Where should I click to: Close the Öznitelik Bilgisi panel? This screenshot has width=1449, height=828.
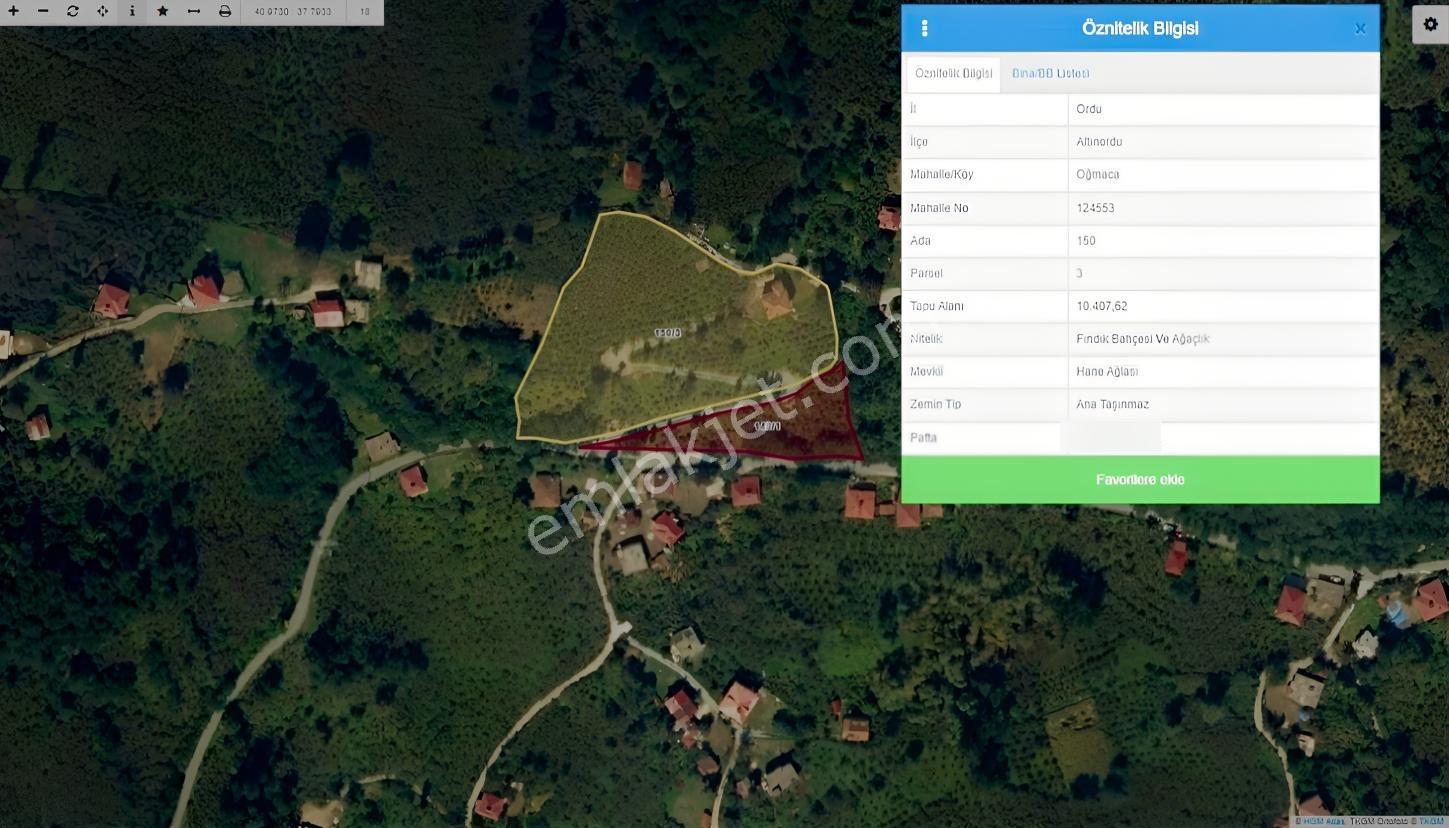tap(1360, 29)
